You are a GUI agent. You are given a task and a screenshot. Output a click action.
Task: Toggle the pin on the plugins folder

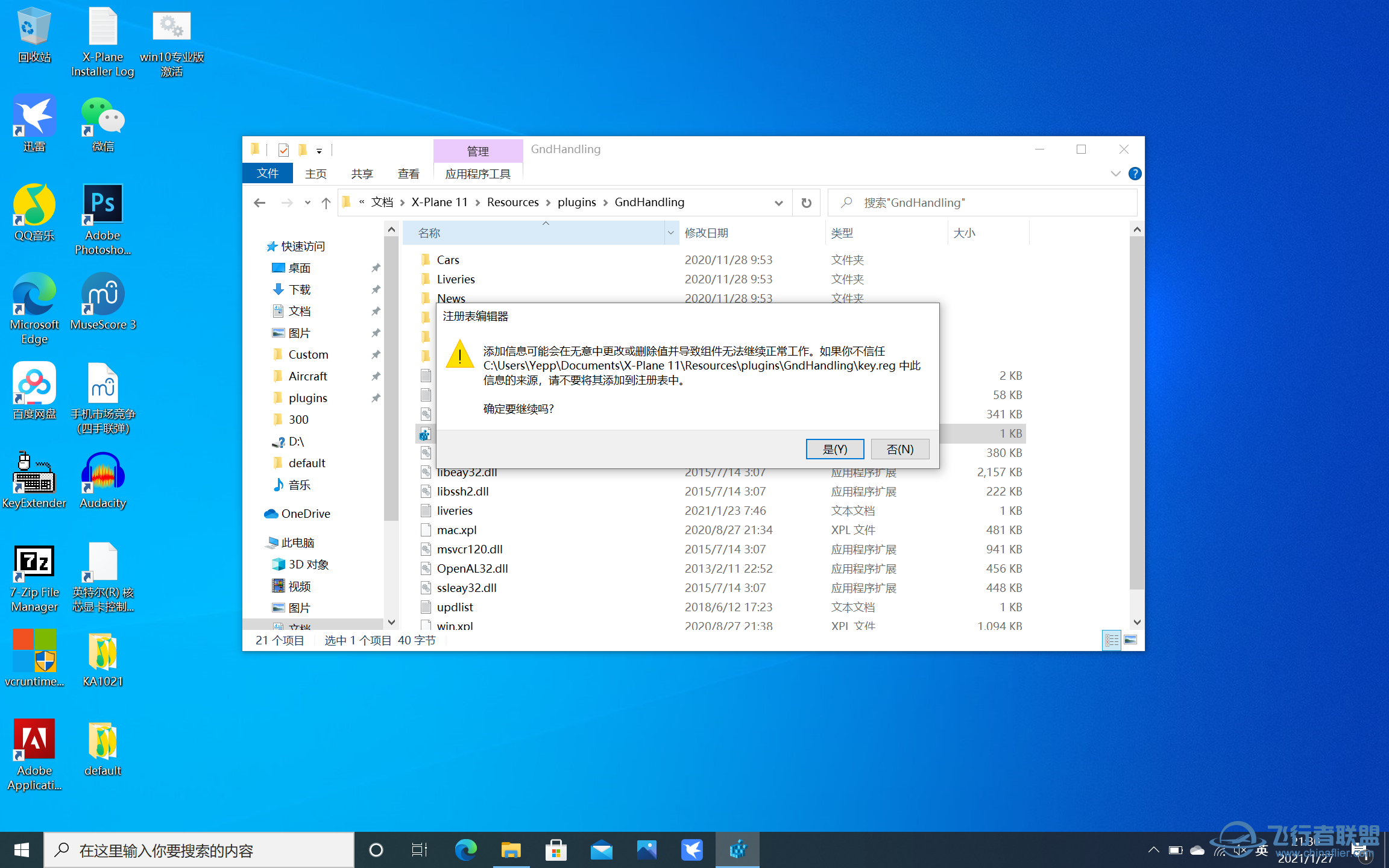(376, 398)
